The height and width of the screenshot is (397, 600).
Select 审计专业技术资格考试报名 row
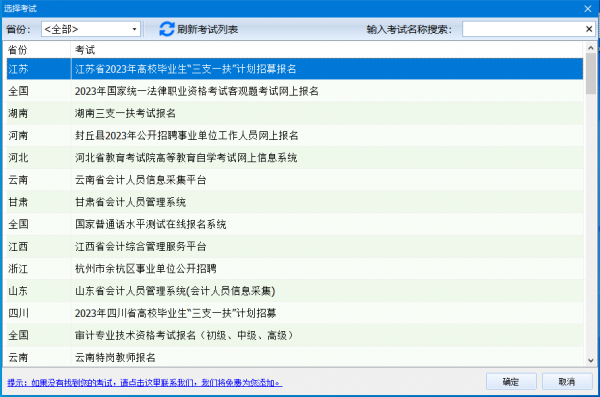click(295, 335)
